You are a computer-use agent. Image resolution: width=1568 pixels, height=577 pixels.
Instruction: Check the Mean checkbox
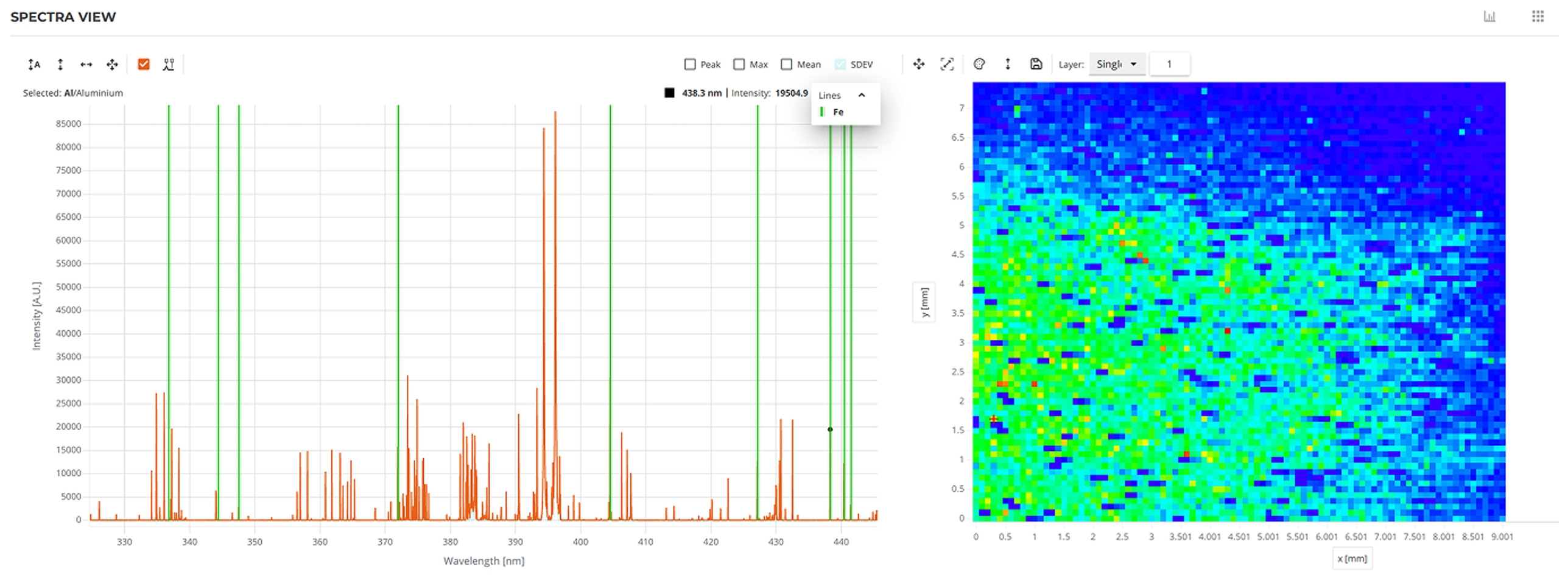pos(787,65)
